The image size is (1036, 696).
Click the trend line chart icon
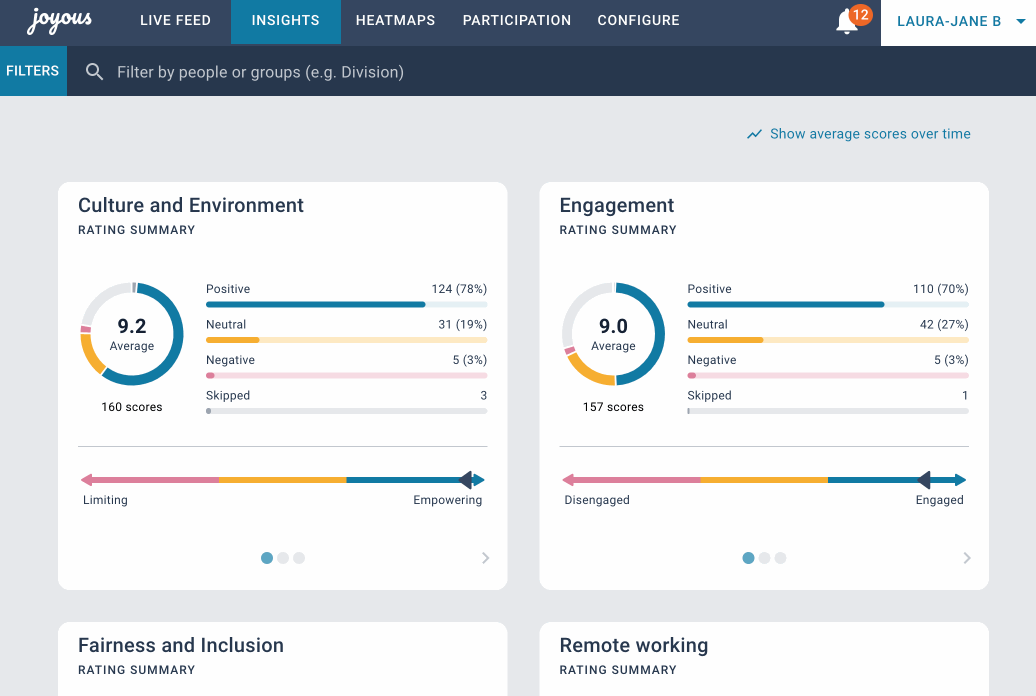(754, 134)
